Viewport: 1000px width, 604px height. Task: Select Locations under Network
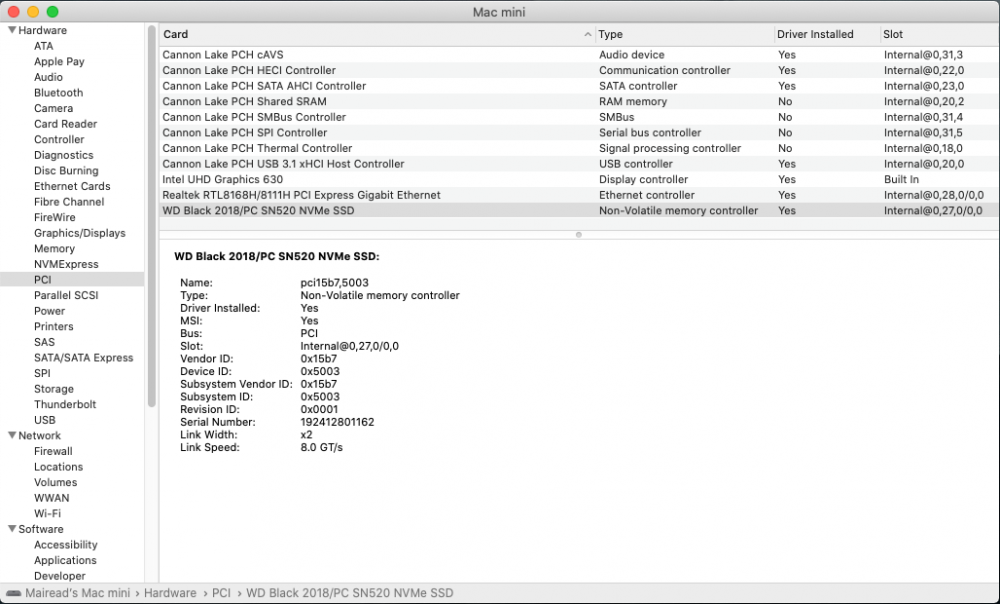click(x=59, y=467)
